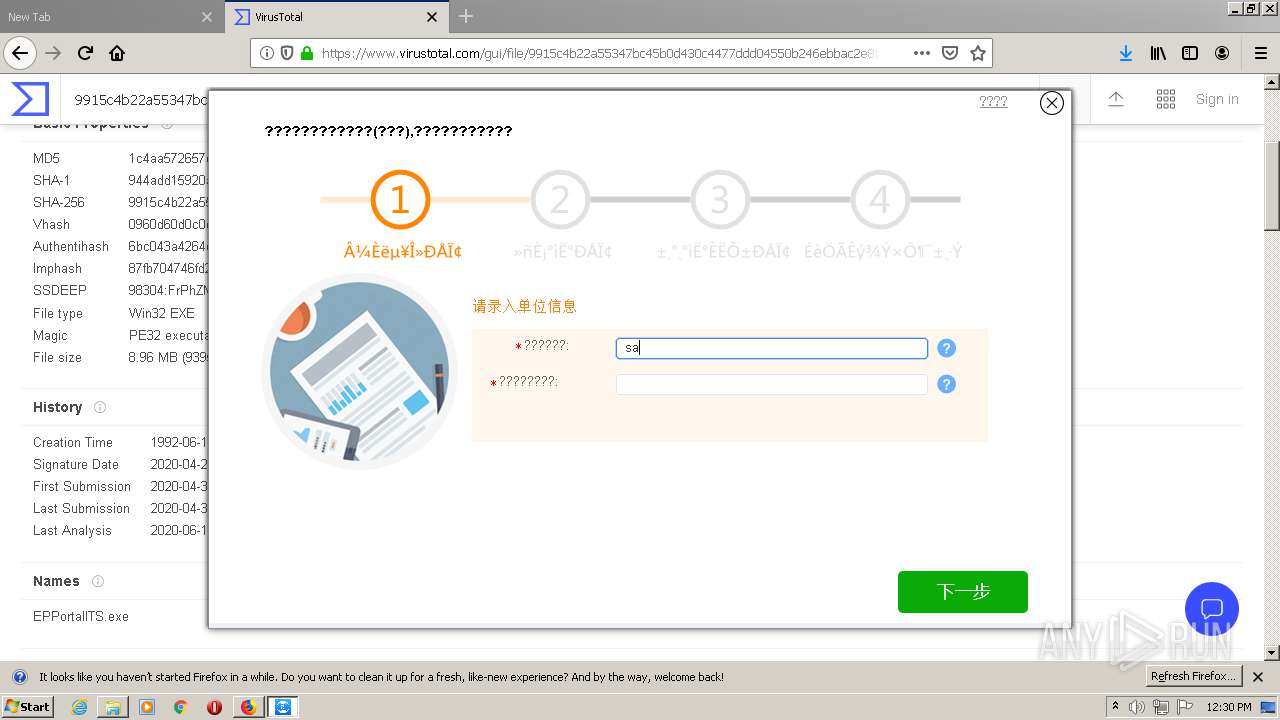The width and height of the screenshot is (1280, 720).
Task: Open the tracking protection shield
Action: [x=287, y=53]
